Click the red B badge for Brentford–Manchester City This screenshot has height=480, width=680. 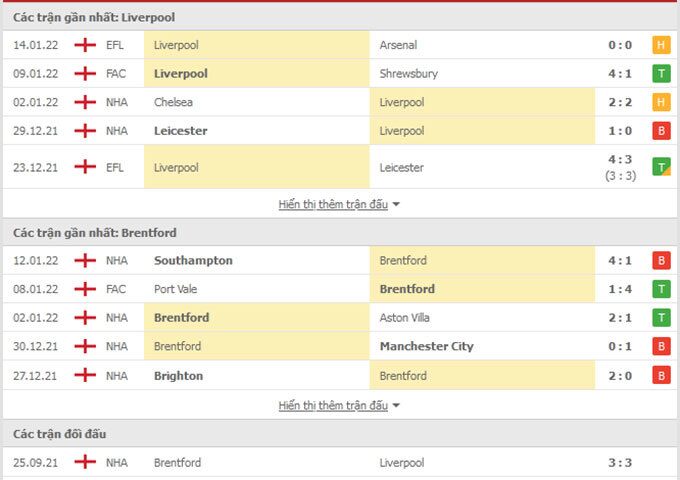point(660,347)
